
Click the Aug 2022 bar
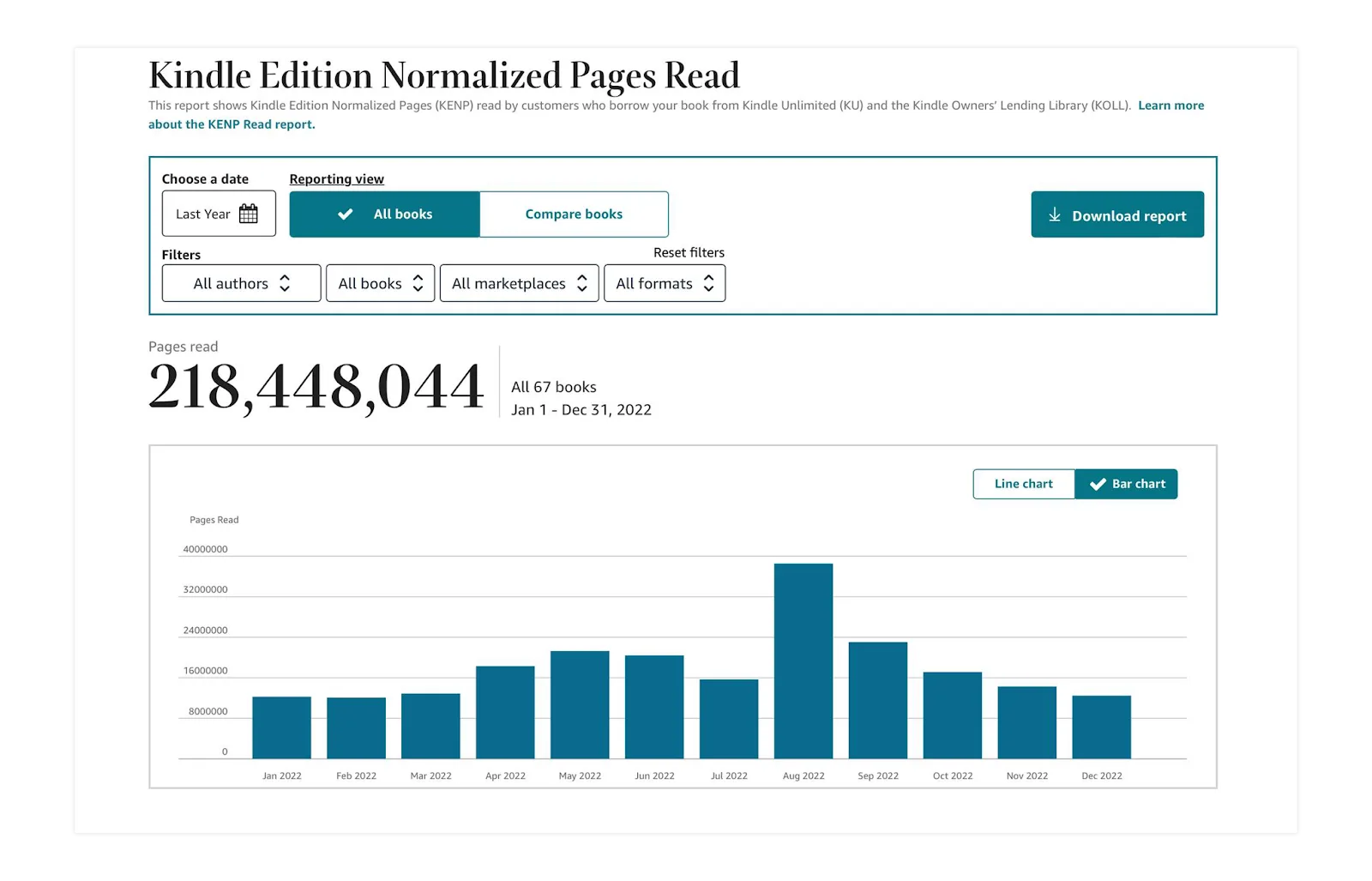803,661
